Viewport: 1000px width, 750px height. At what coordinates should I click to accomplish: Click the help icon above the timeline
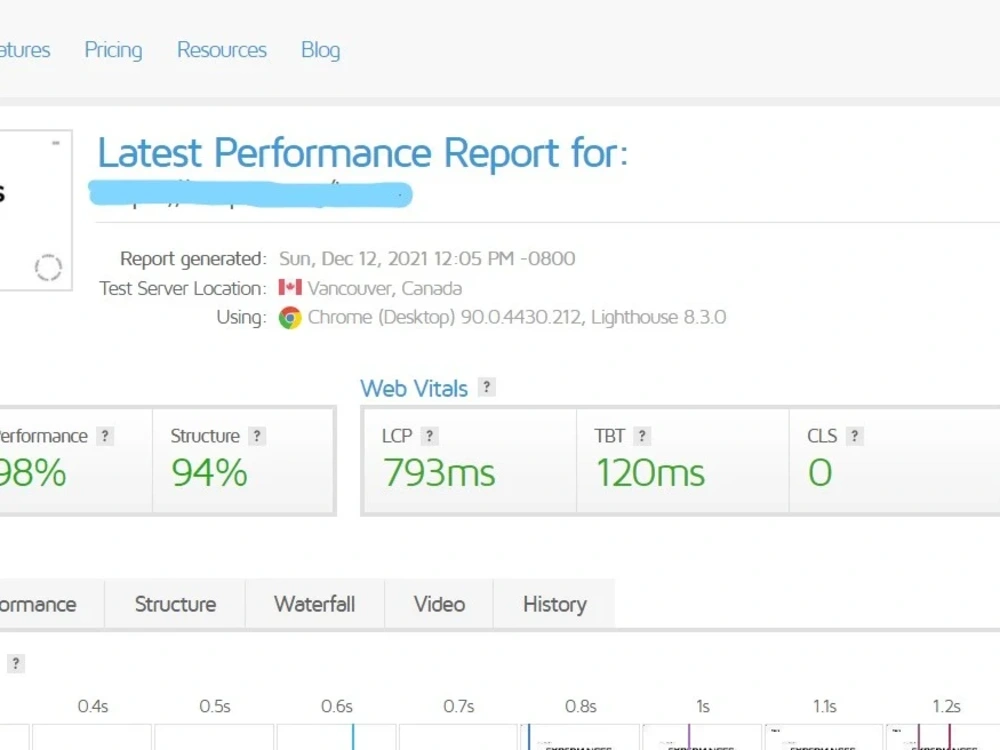point(16,663)
